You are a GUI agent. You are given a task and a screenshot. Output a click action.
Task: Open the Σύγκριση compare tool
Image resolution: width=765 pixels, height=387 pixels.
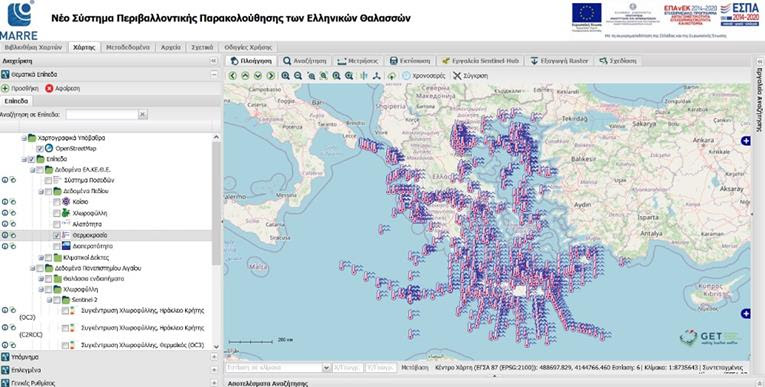click(x=470, y=76)
